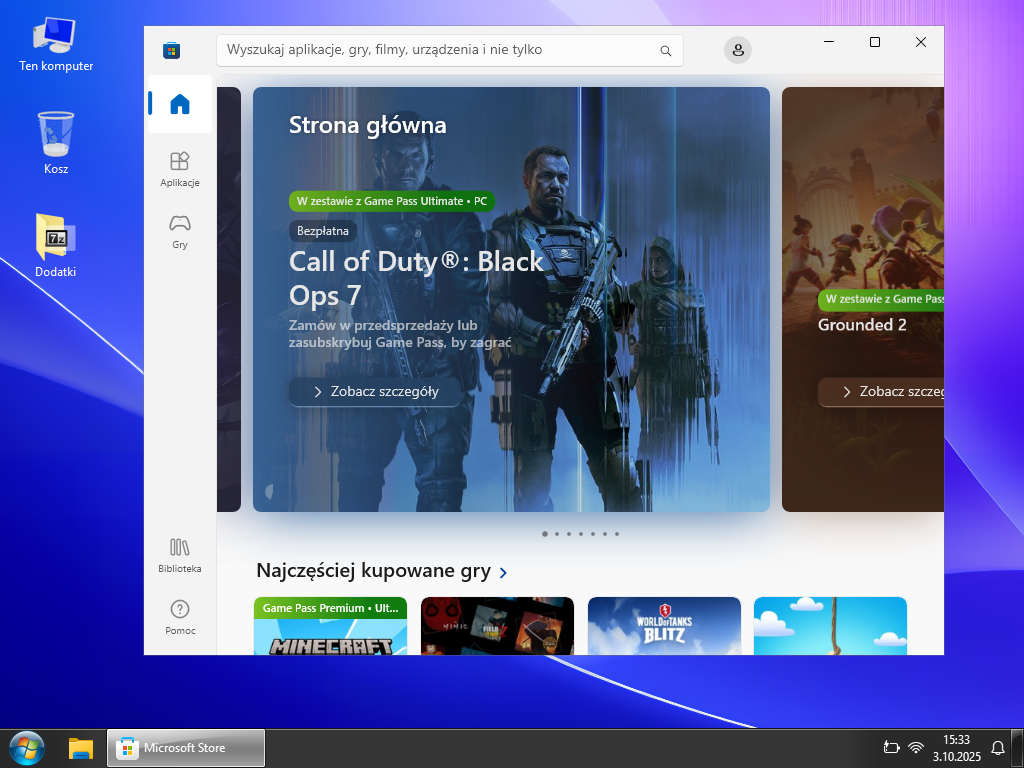Click the search magnifier icon

[666, 50]
